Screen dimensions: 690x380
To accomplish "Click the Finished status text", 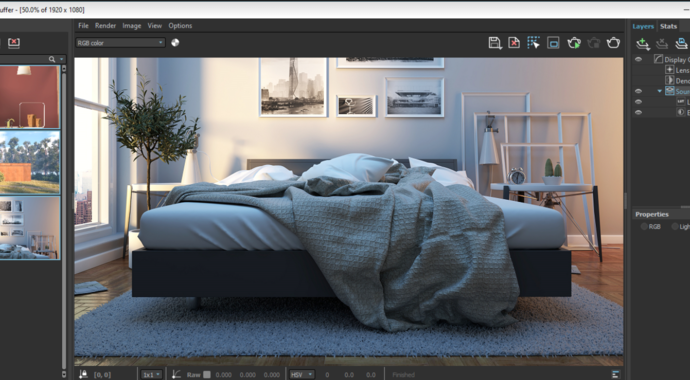I will (x=404, y=375).
